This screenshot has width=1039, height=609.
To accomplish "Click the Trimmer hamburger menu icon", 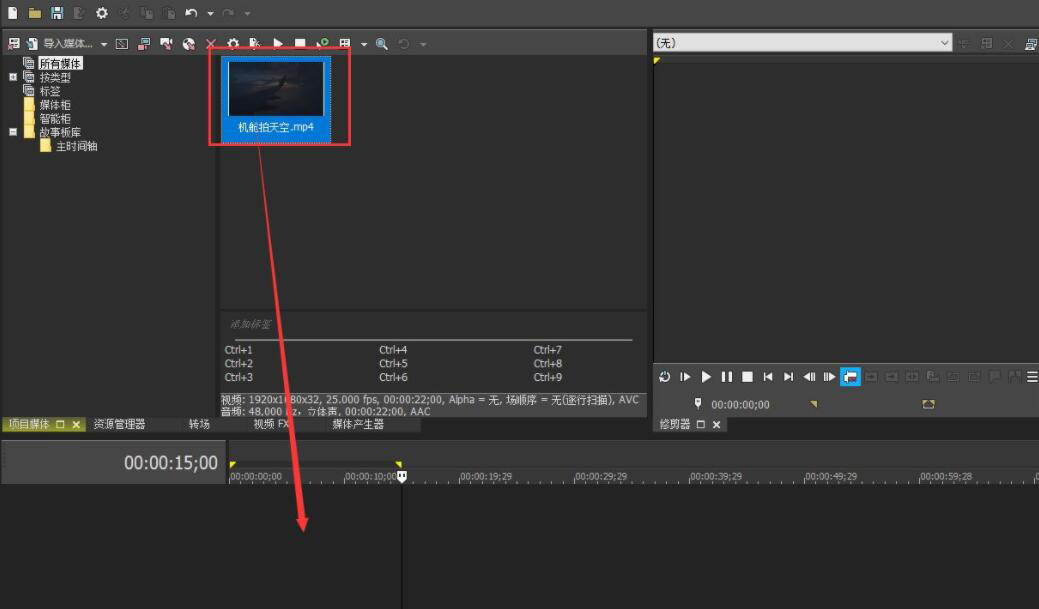I will [1032, 377].
